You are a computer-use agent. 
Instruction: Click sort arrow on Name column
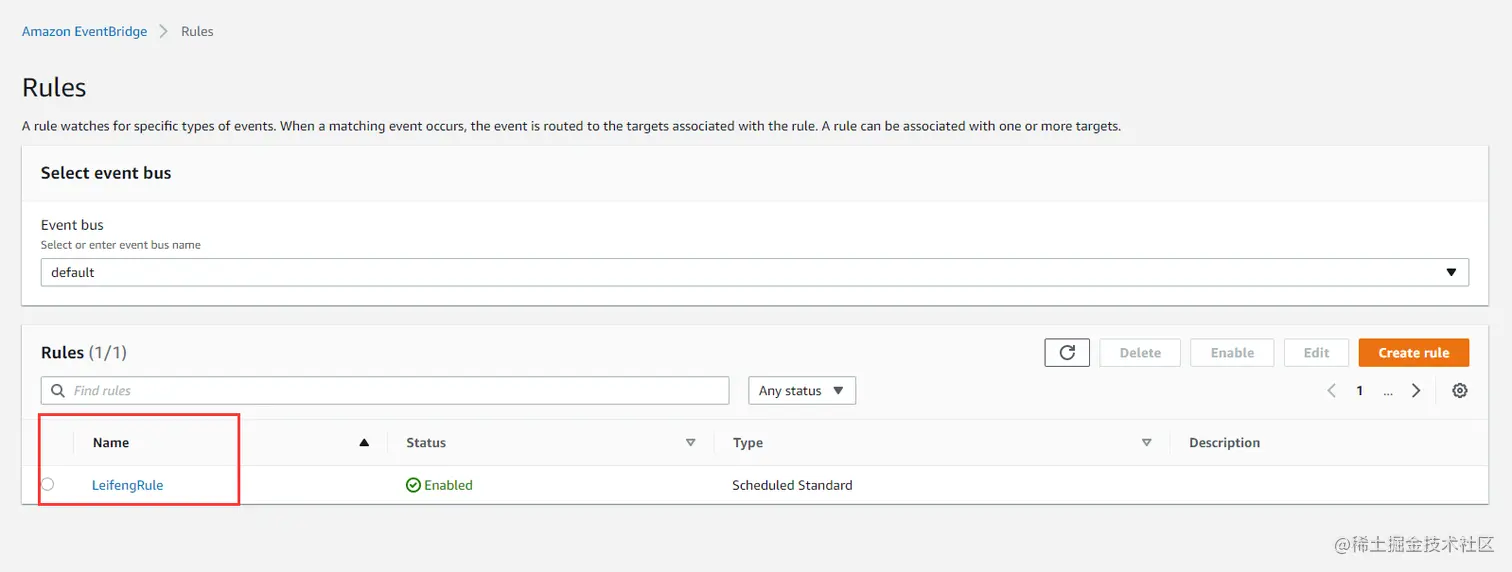pyautogui.click(x=364, y=443)
